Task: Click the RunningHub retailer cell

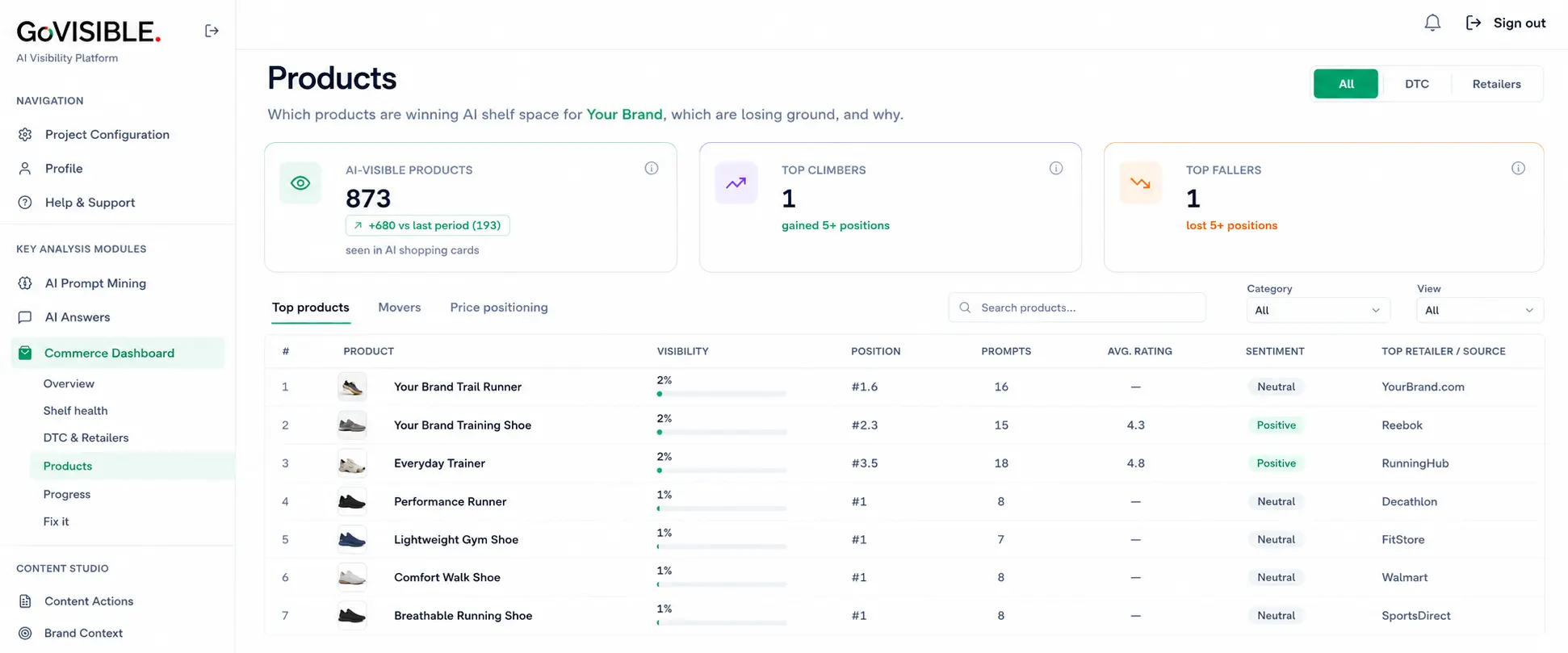Action: [1415, 463]
